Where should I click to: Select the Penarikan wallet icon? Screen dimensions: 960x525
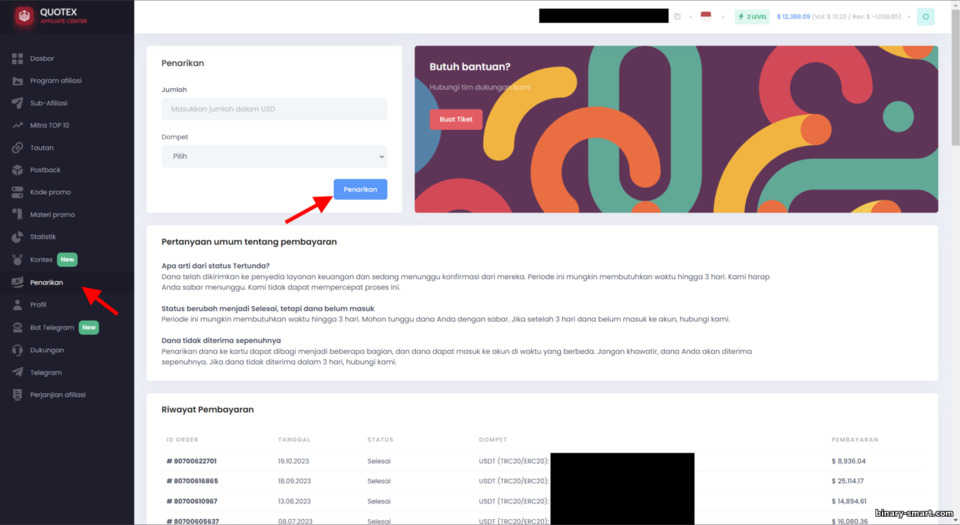(17, 282)
